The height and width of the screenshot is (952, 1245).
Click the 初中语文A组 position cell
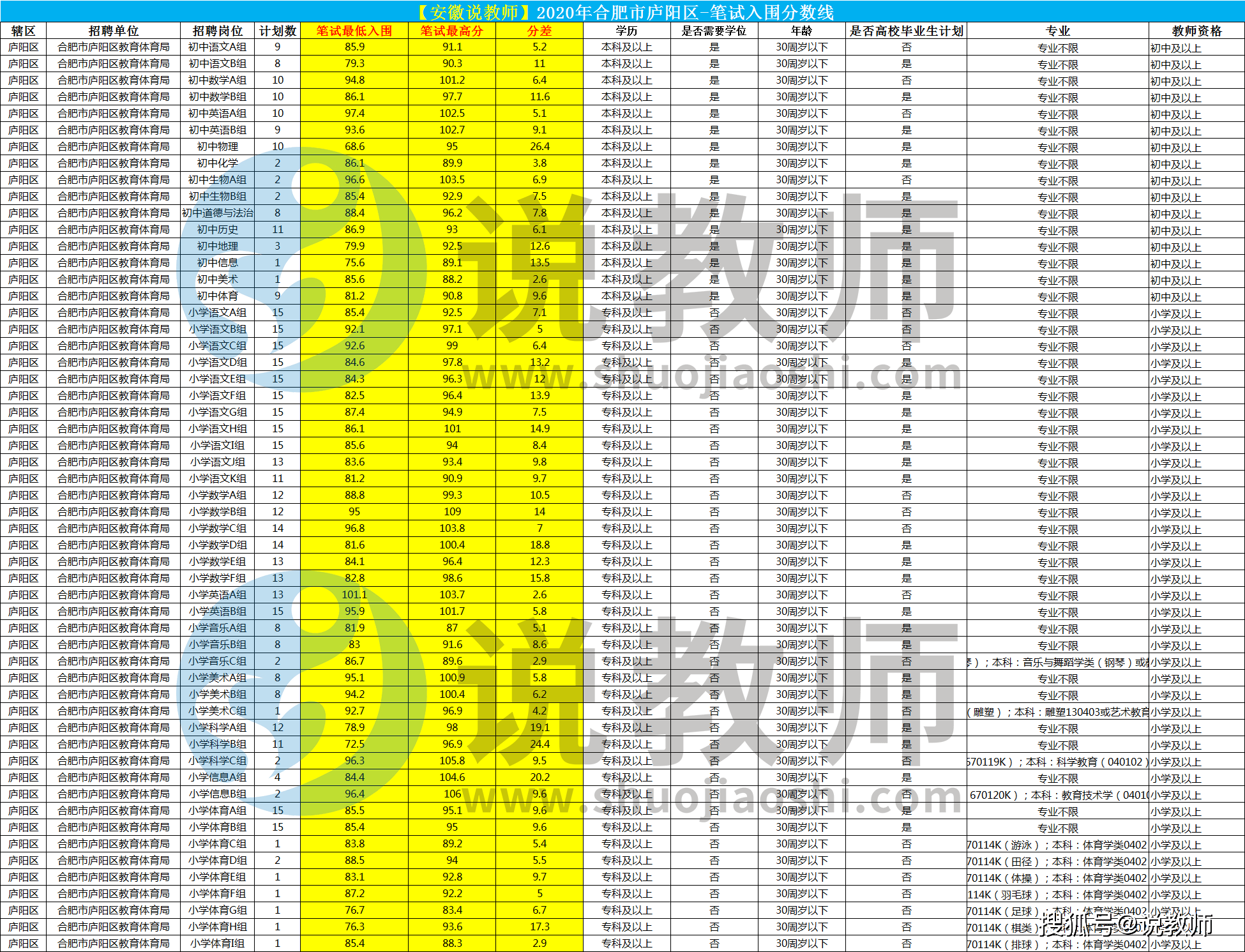(217, 47)
